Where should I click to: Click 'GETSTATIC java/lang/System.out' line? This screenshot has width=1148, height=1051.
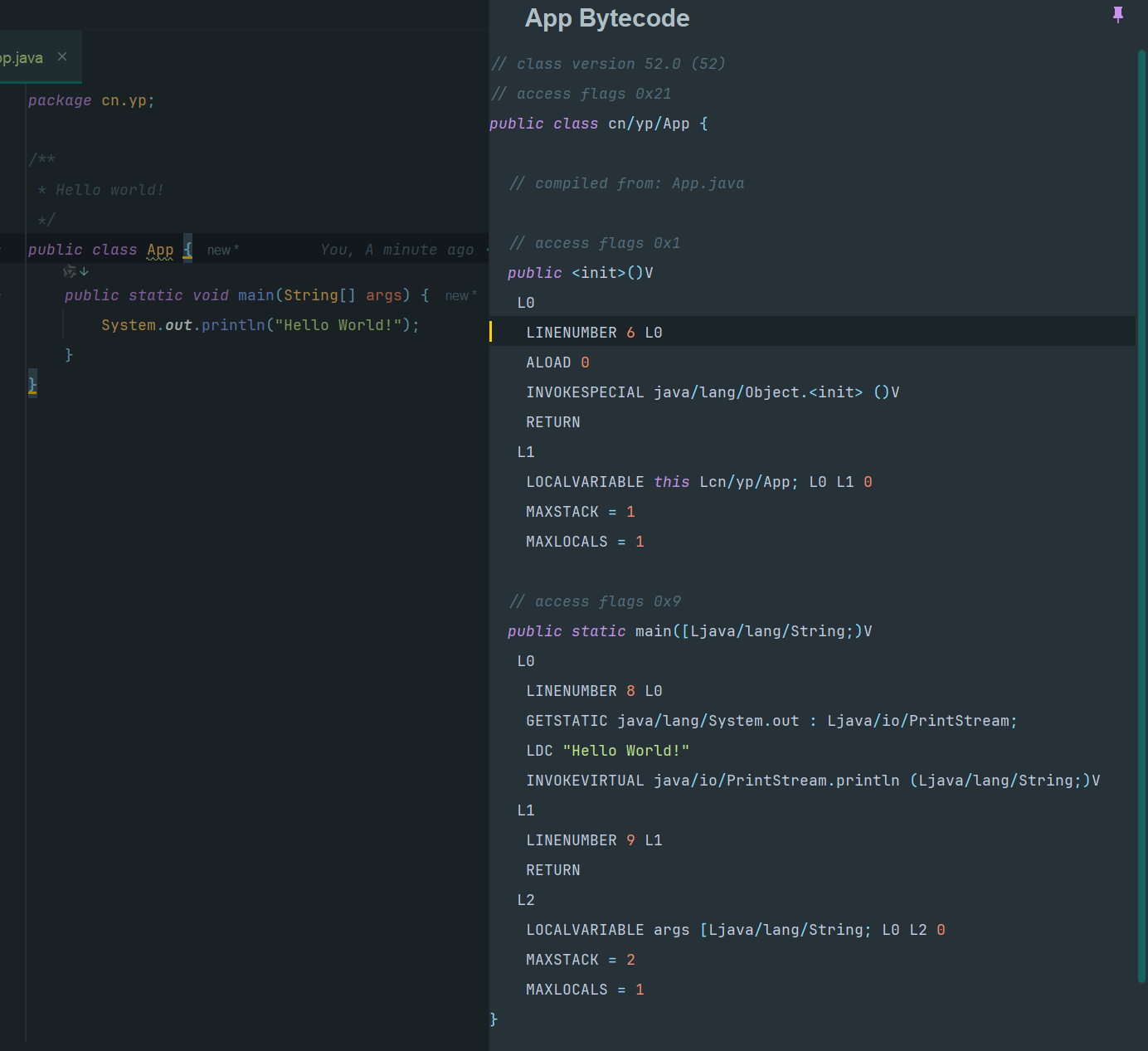[771, 721]
